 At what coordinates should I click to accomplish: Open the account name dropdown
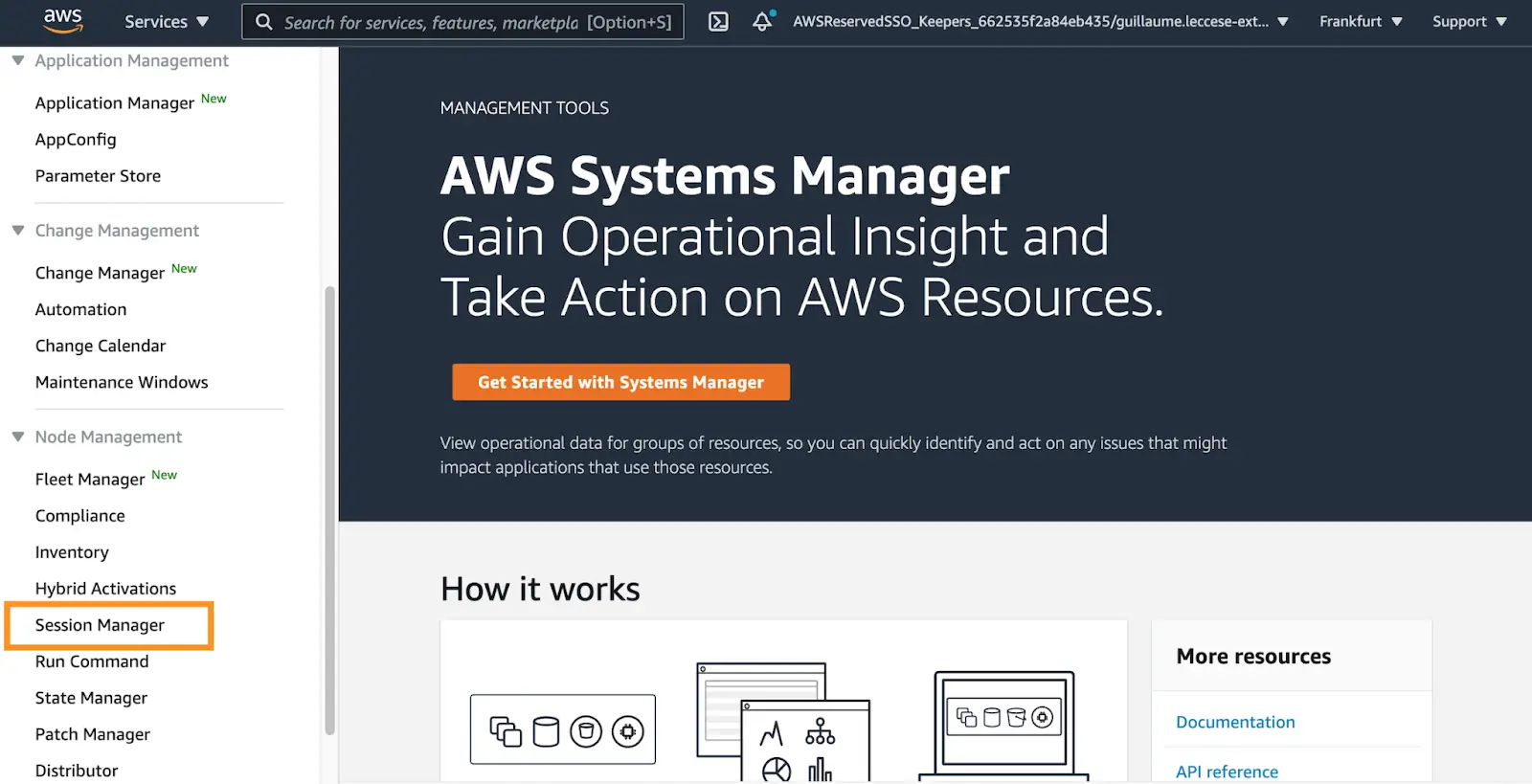[x=1041, y=21]
